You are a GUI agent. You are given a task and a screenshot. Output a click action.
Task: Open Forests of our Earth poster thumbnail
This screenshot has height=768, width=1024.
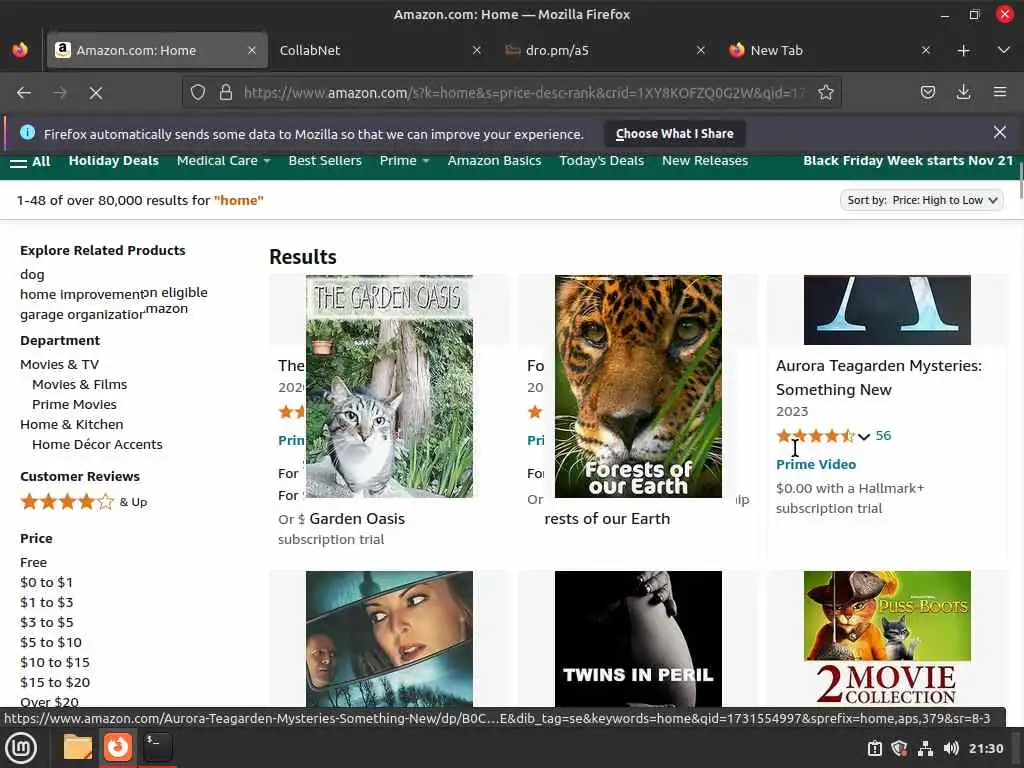point(638,386)
